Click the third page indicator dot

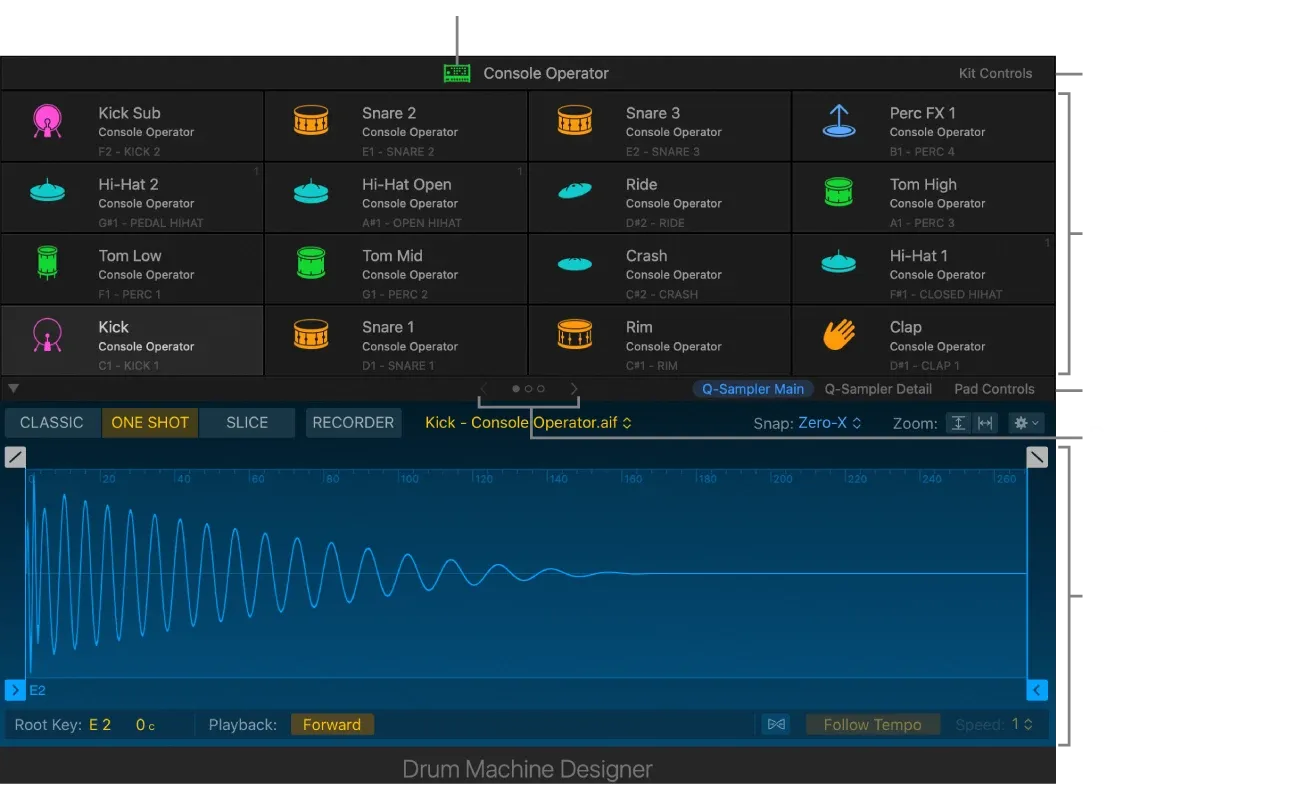[541, 389]
